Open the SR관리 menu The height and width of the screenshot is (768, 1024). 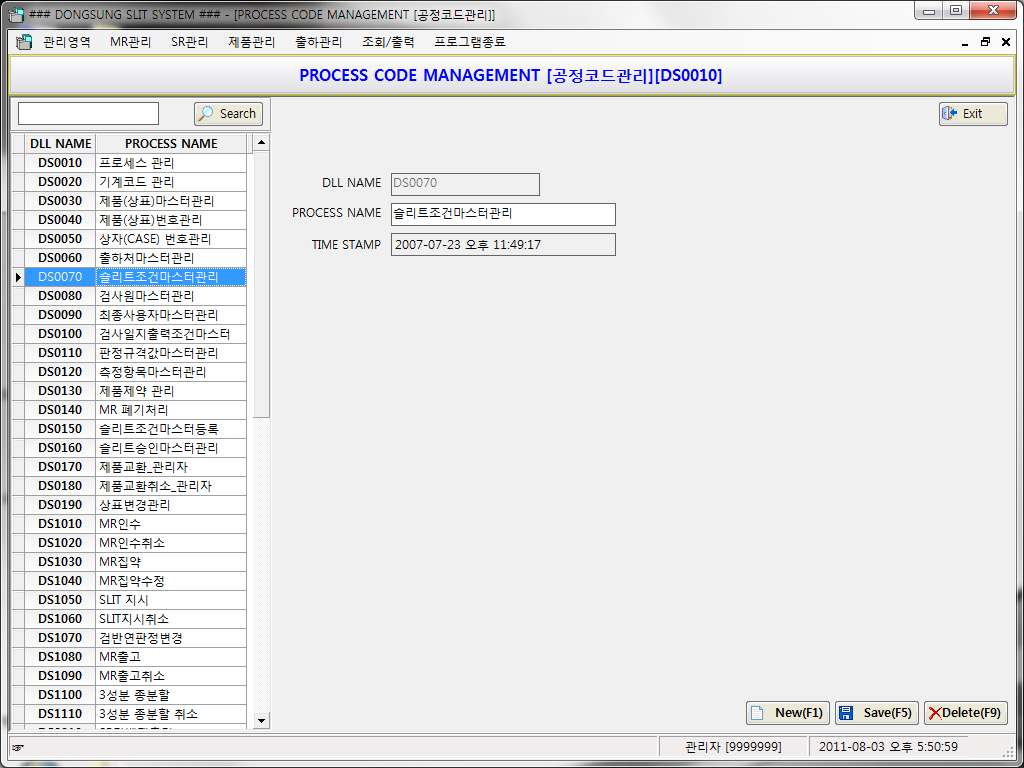(189, 42)
